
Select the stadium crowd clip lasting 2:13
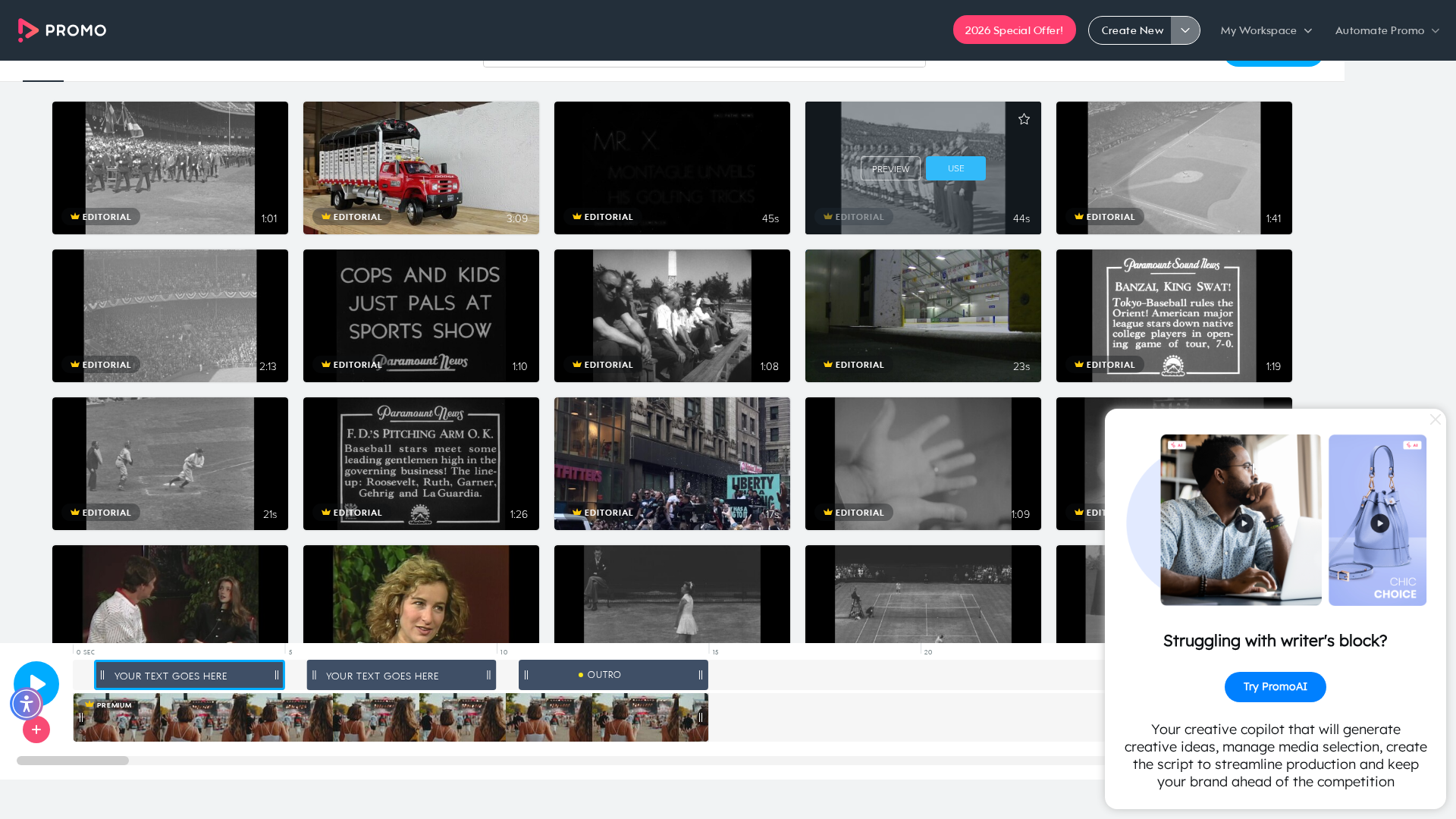tap(170, 315)
